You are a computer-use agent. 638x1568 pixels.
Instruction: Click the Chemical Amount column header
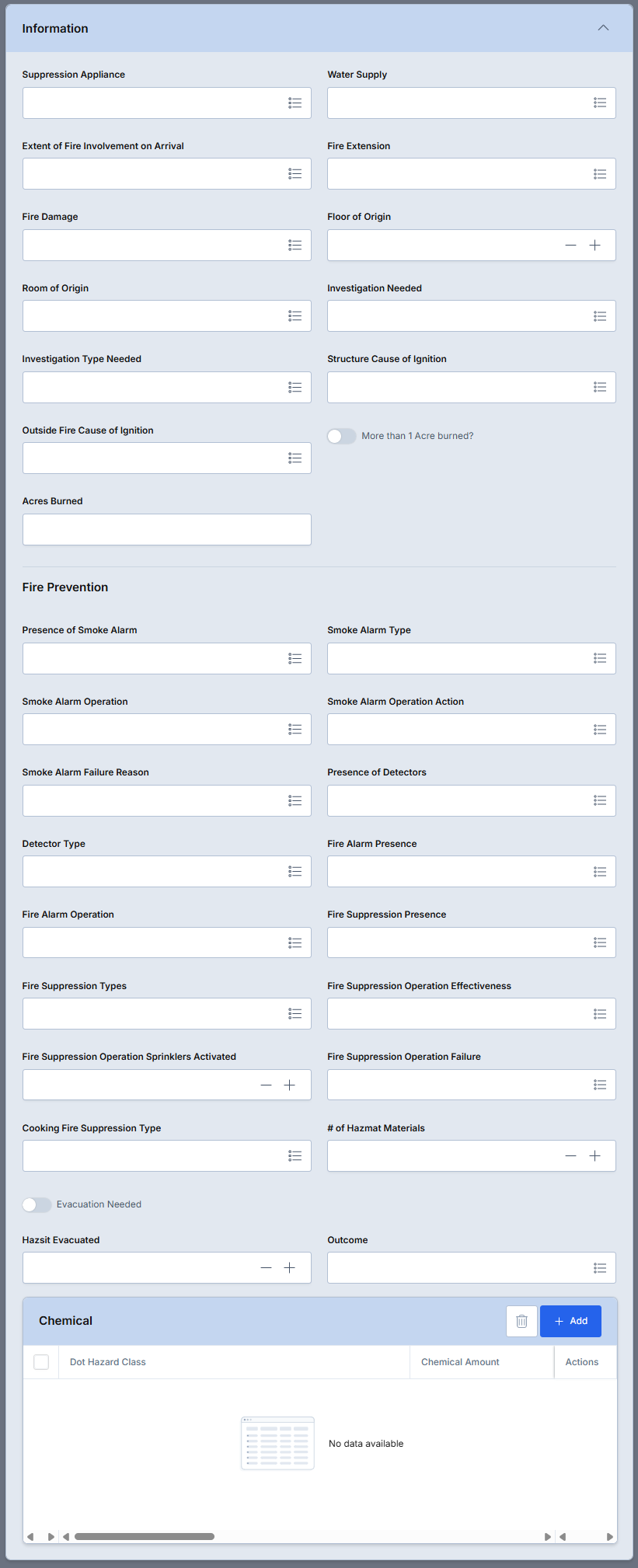(460, 1362)
